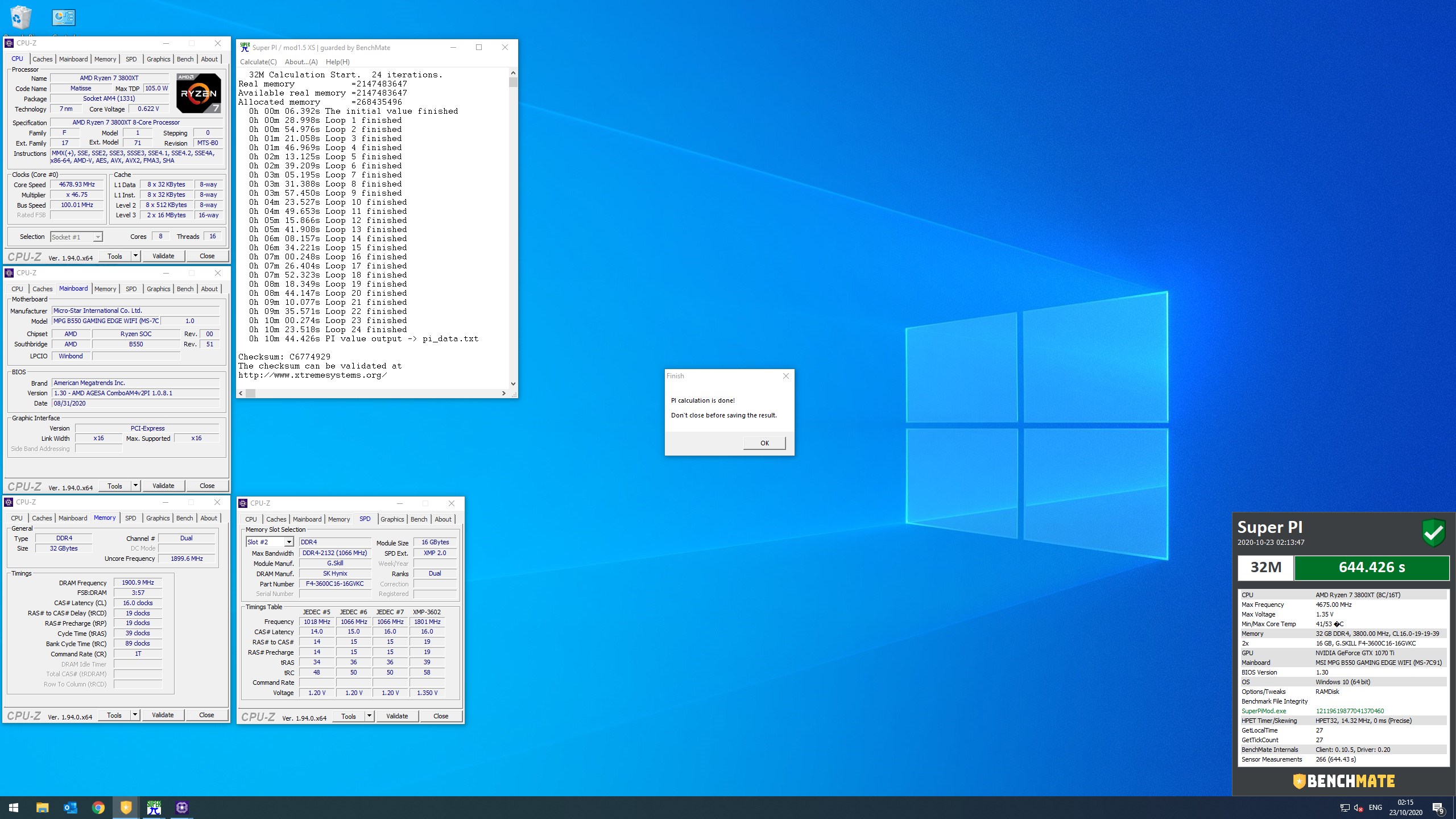The width and height of the screenshot is (1456, 819).
Task: Click Validate in the SPD CPU-Z window
Action: pos(397,716)
